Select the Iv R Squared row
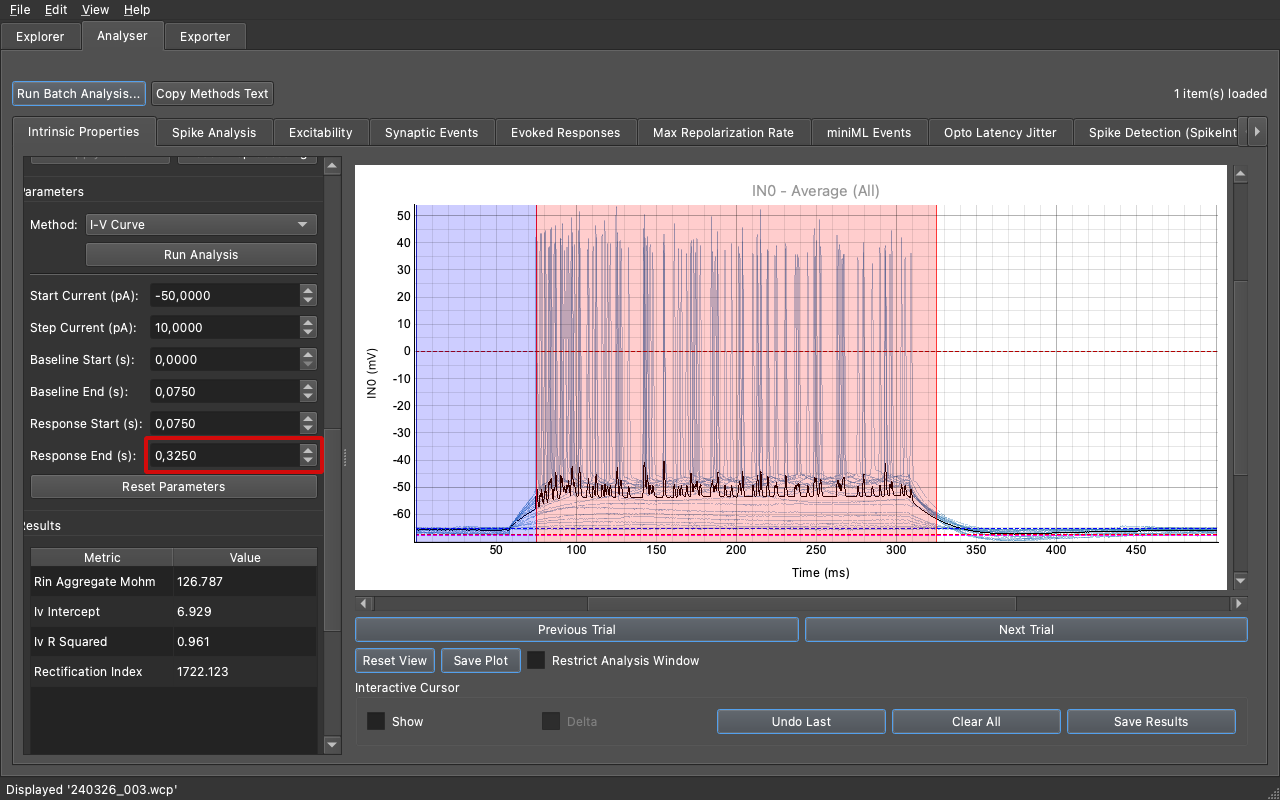 click(174, 642)
